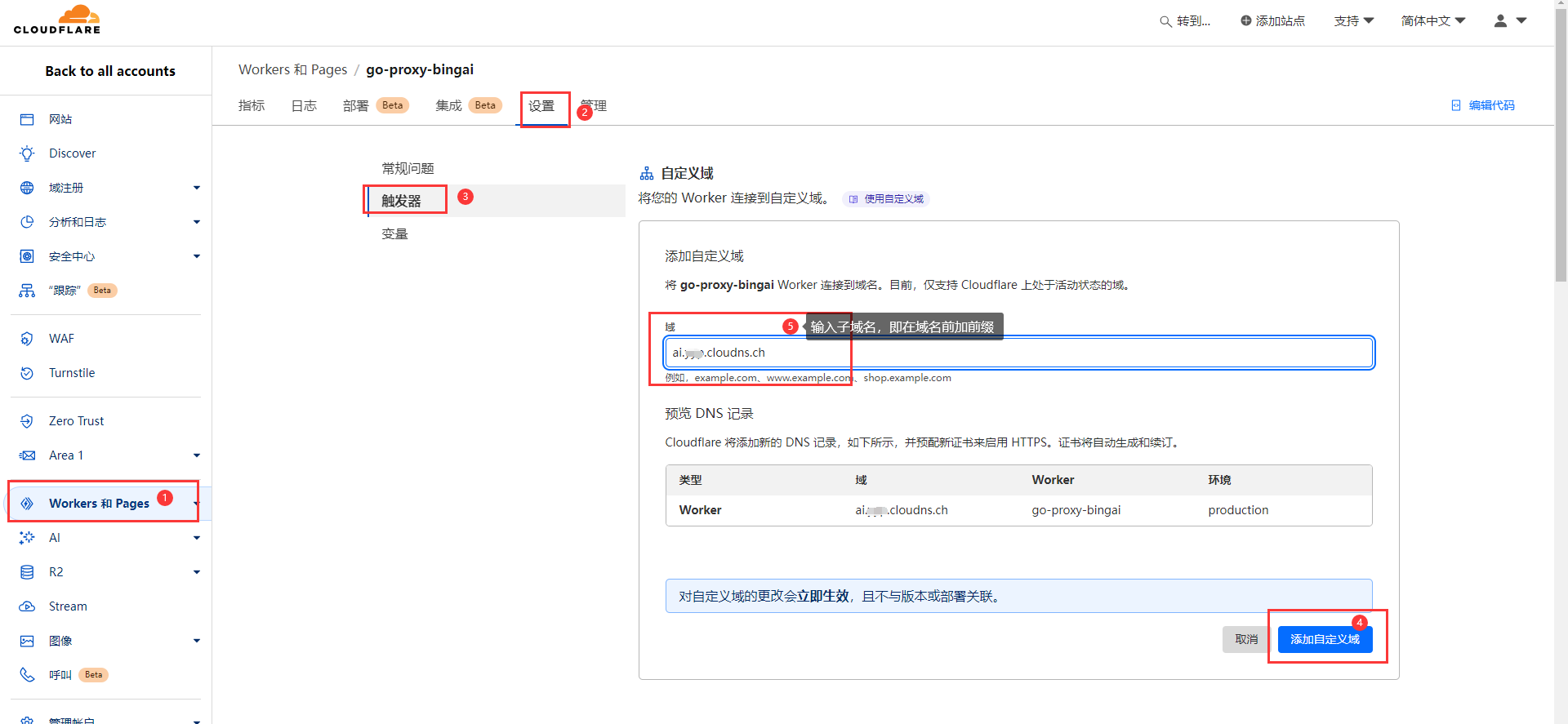This screenshot has width=1568, height=724.
Task: Expand the 域注册 menu arrow
Action: coord(197,188)
